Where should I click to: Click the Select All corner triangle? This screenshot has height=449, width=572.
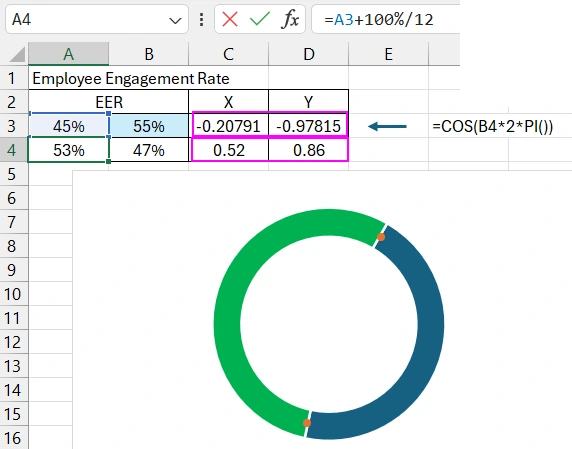[17, 54]
